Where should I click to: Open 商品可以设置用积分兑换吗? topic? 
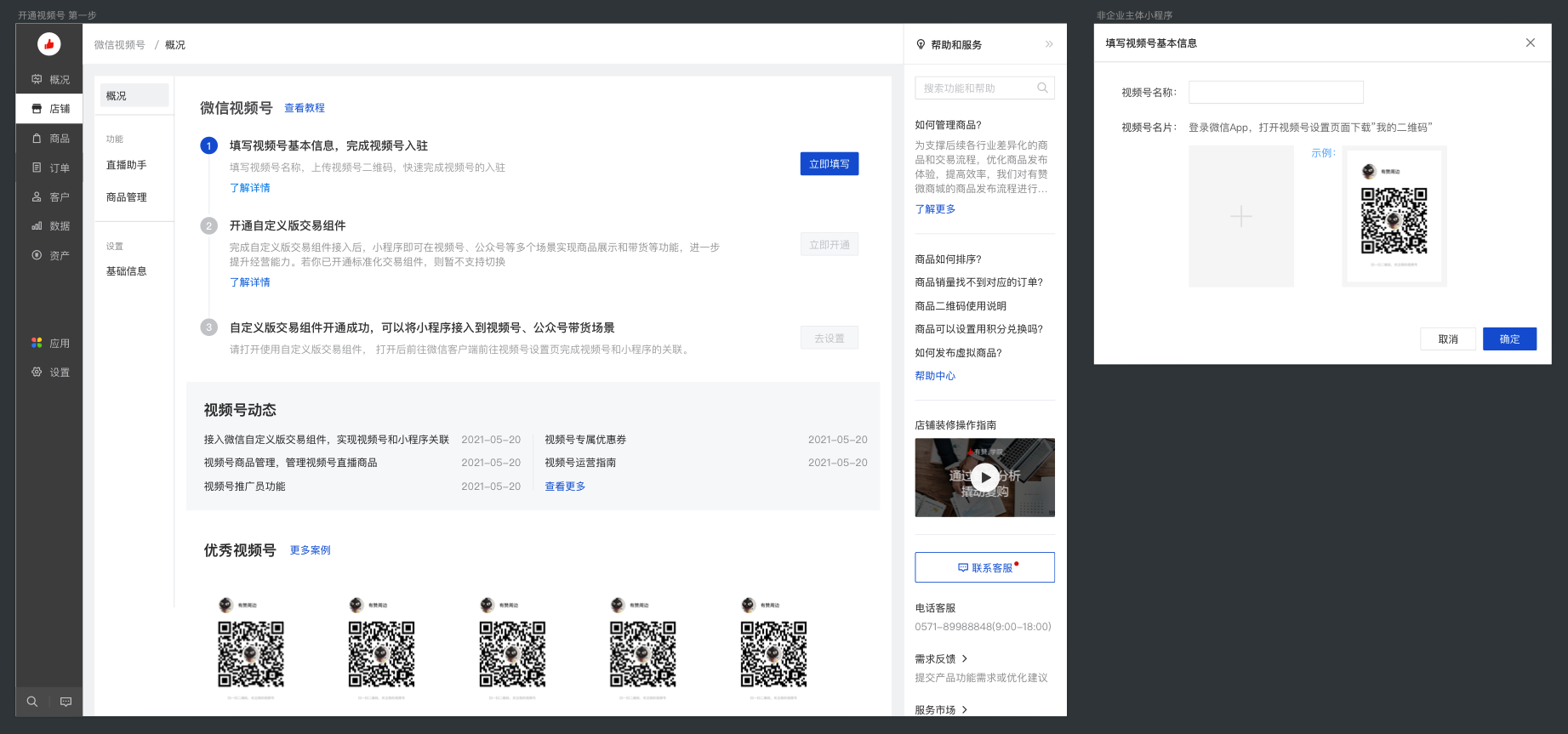point(978,329)
